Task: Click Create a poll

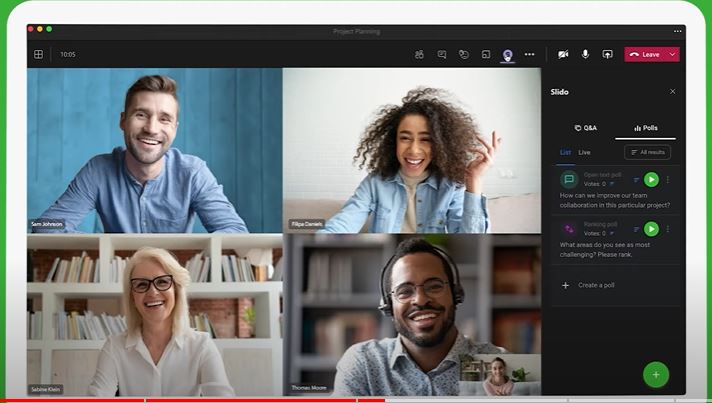Action: click(x=595, y=285)
